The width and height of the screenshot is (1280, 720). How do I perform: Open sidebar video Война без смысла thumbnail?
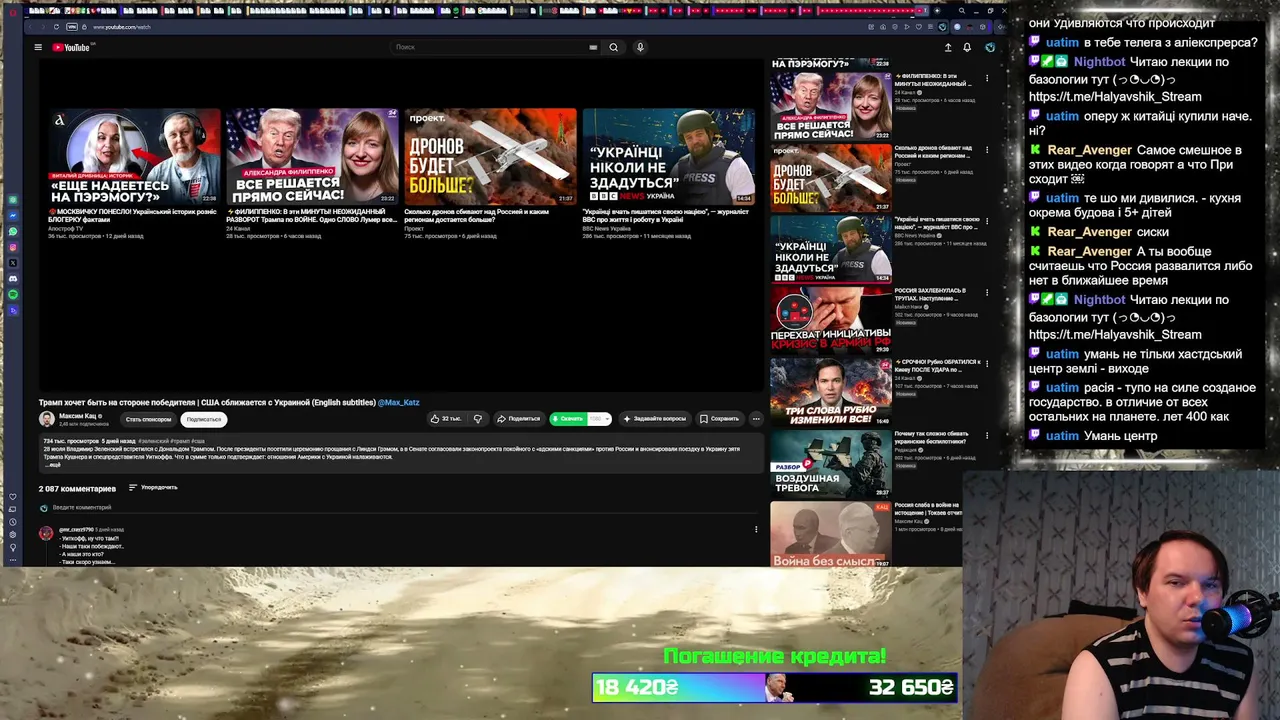[x=830, y=534]
